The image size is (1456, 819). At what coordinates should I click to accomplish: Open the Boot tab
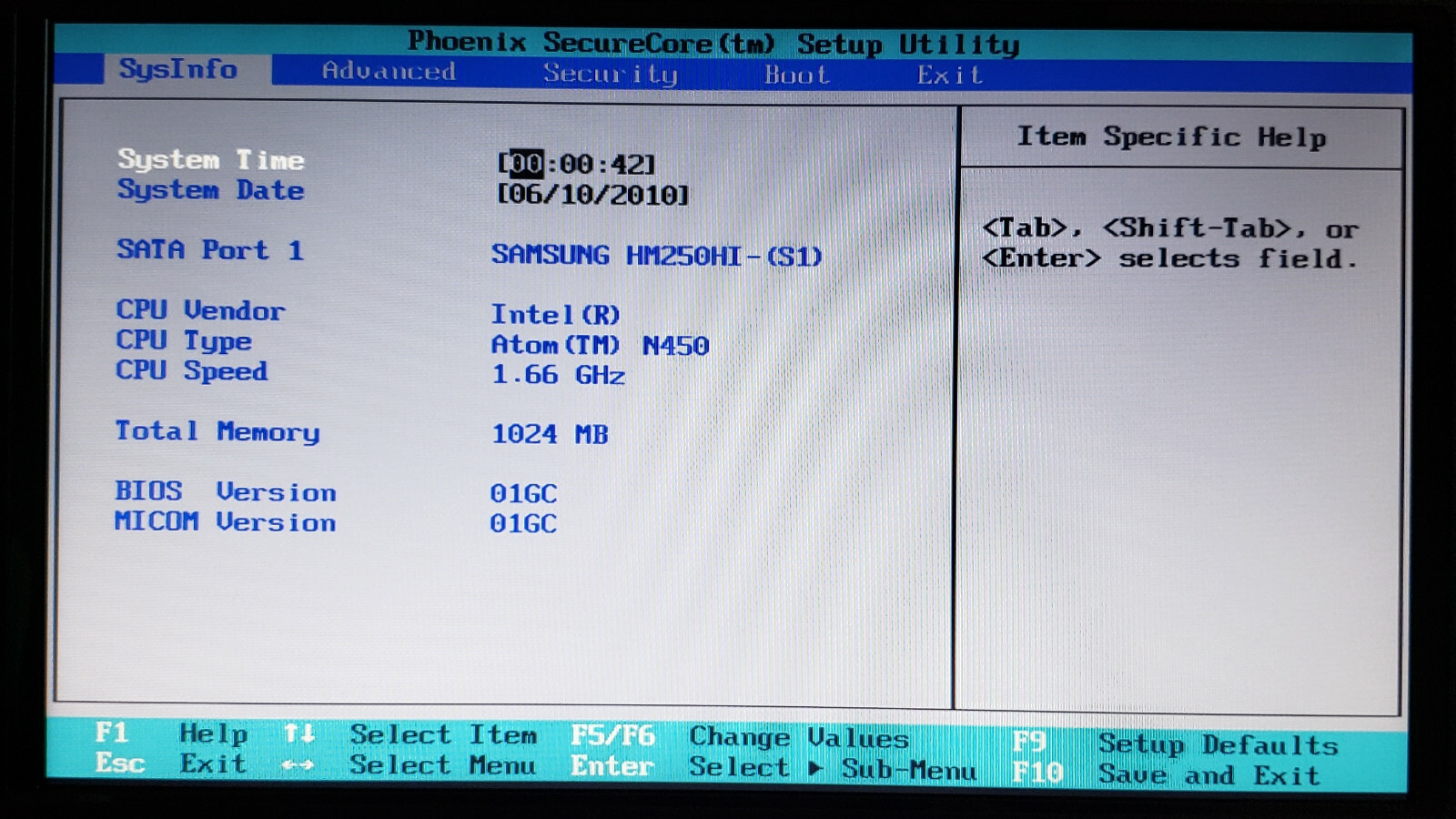tap(797, 75)
